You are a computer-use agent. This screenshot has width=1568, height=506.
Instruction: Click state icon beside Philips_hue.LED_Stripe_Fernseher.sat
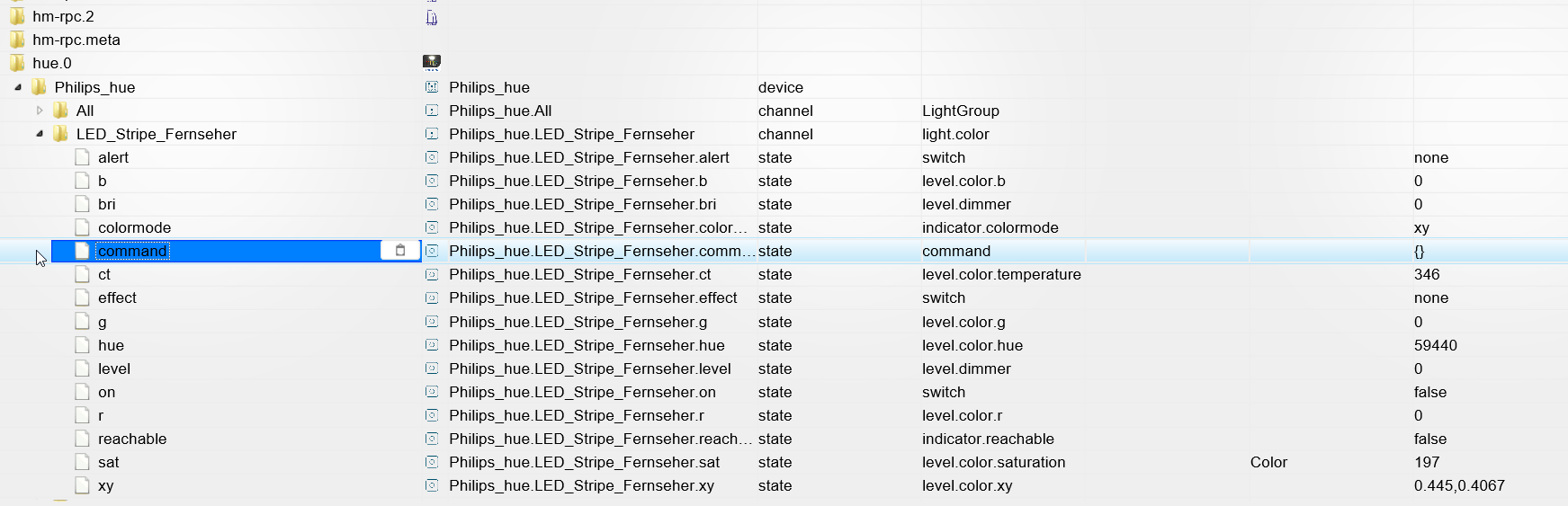tap(432, 462)
